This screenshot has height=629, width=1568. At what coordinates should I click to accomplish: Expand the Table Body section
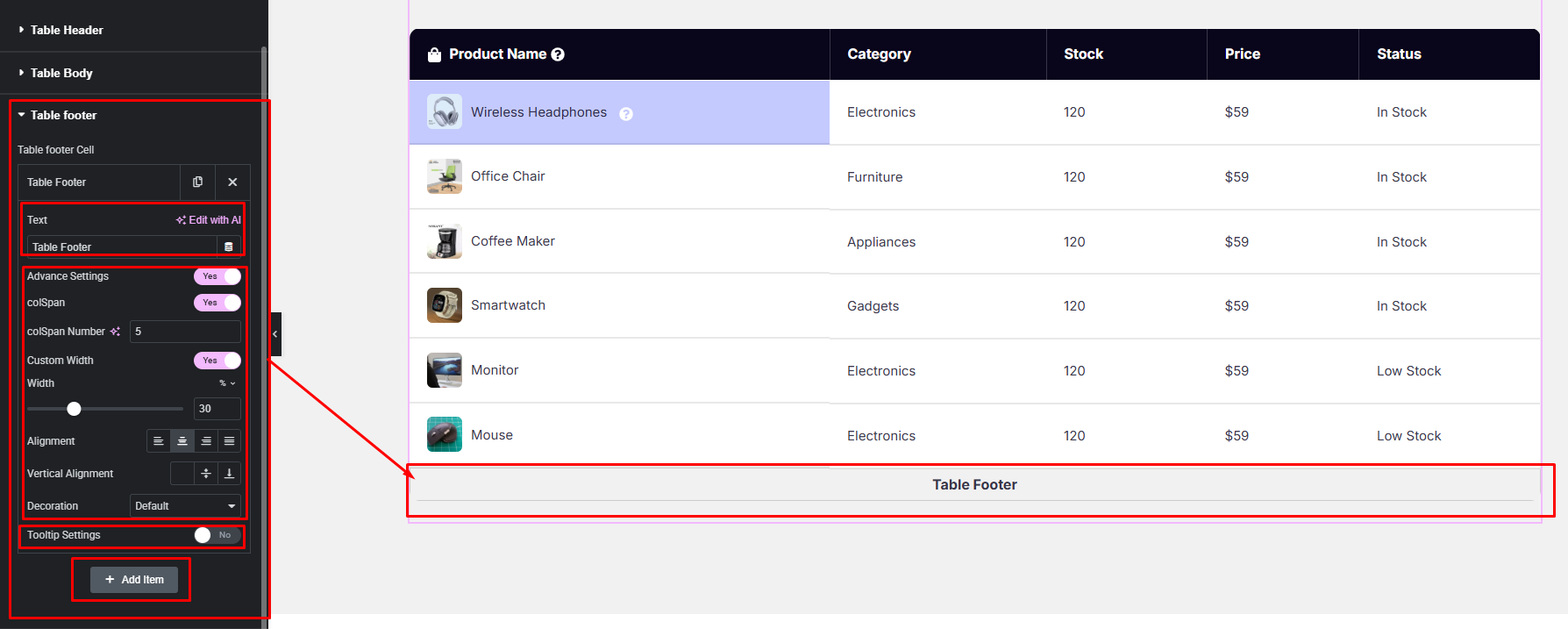(61, 73)
